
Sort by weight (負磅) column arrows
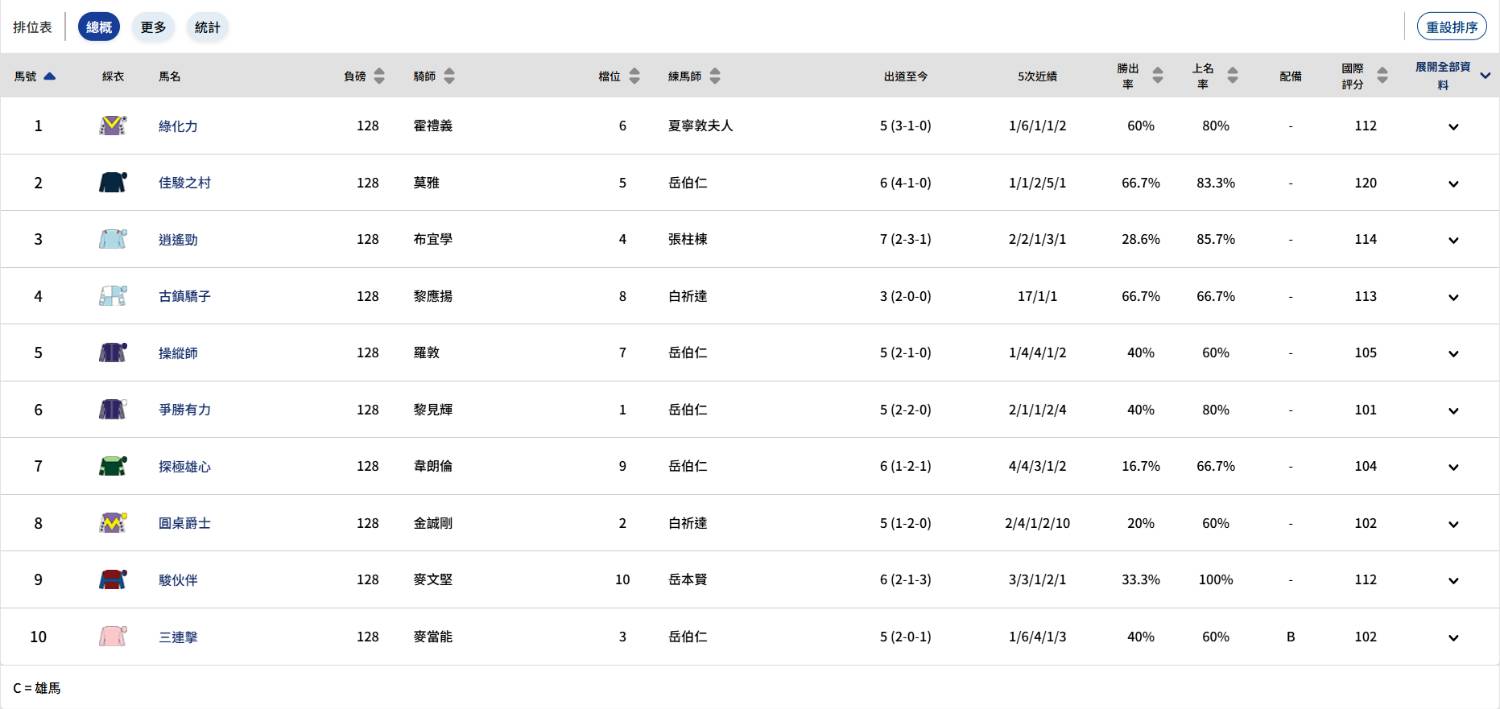coord(379,76)
